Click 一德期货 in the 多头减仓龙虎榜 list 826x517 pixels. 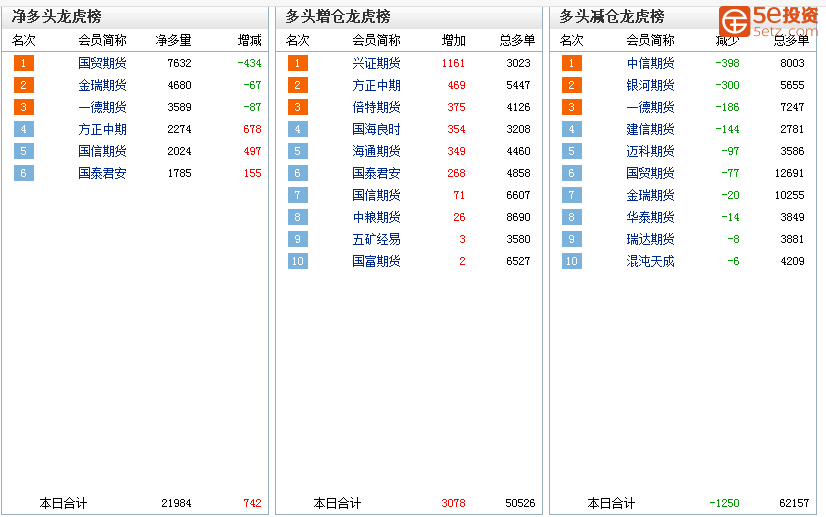[650, 108]
